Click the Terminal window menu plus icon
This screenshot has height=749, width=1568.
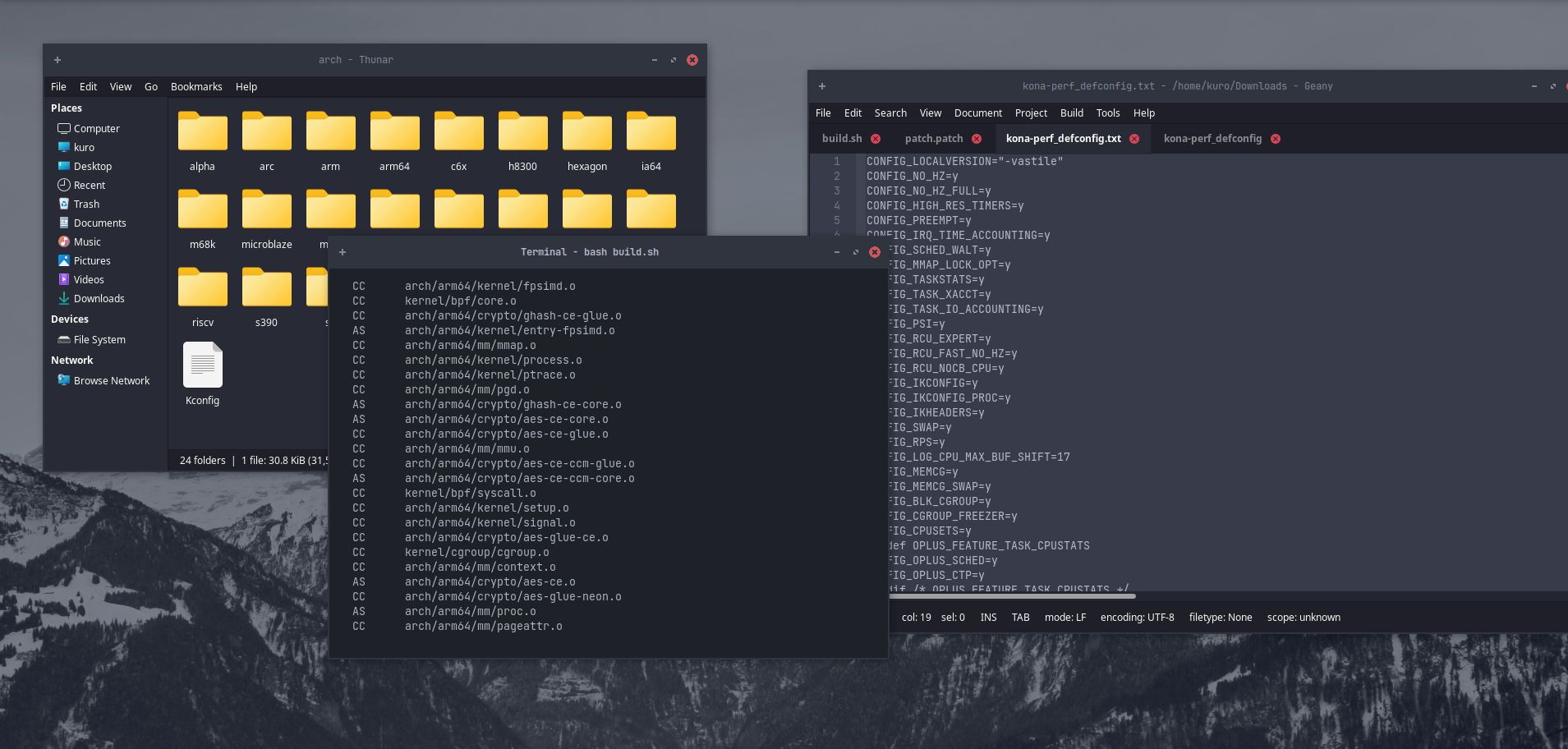pos(343,252)
